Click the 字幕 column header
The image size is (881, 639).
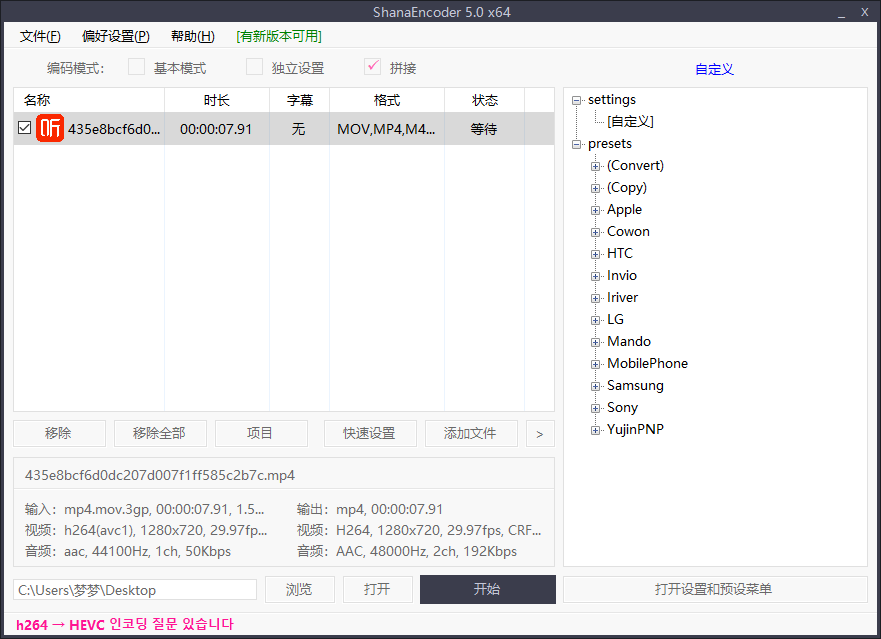(299, 100)
